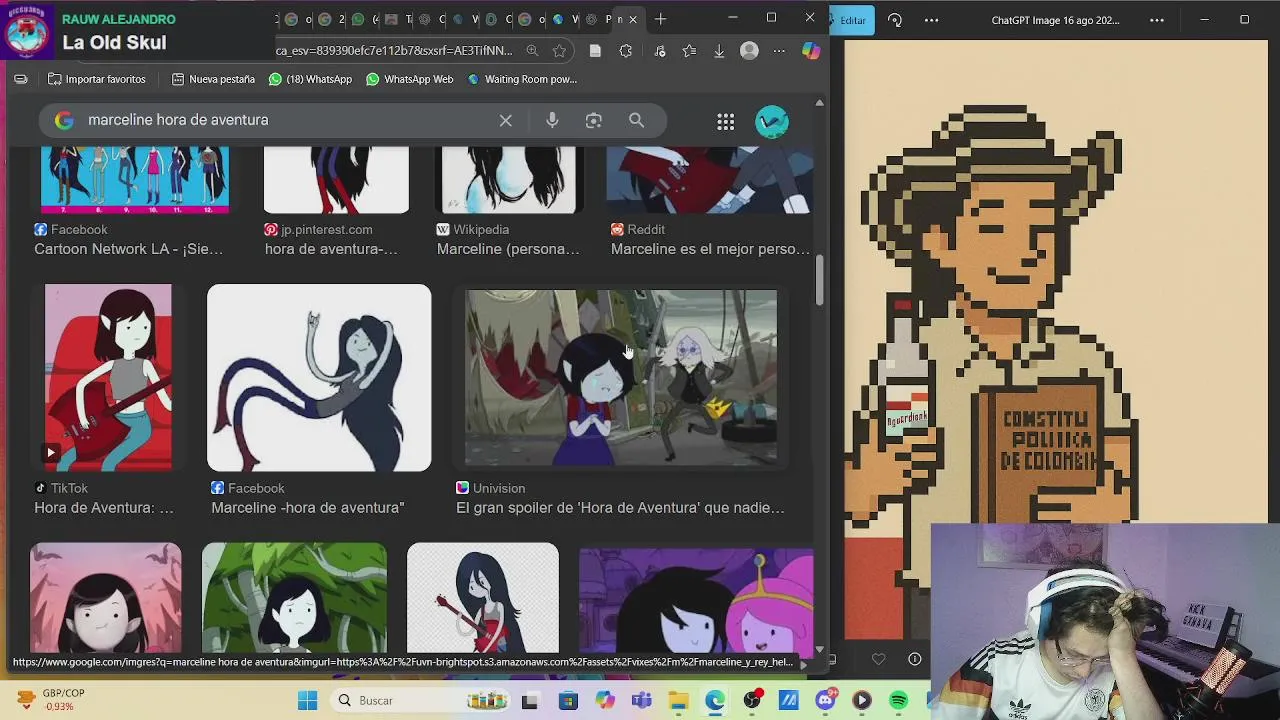Open Google Lens image search icon

[594, 120]
